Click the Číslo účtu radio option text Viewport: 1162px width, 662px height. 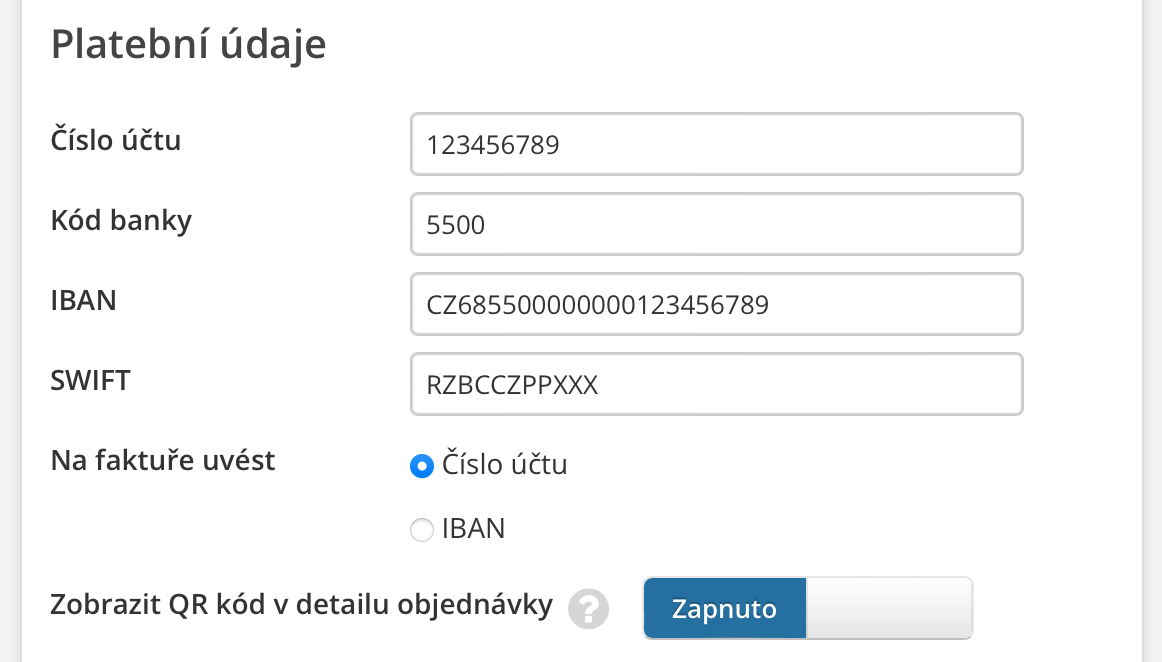tap(504, 465)
